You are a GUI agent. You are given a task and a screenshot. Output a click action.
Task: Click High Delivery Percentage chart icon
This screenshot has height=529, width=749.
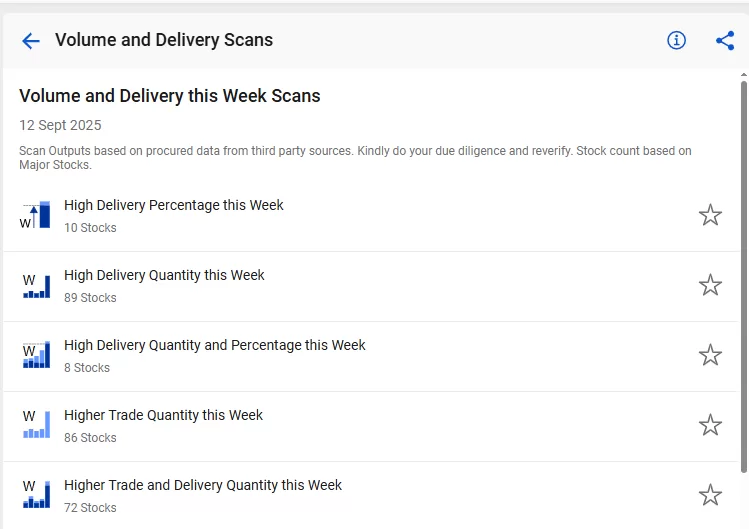35,216
